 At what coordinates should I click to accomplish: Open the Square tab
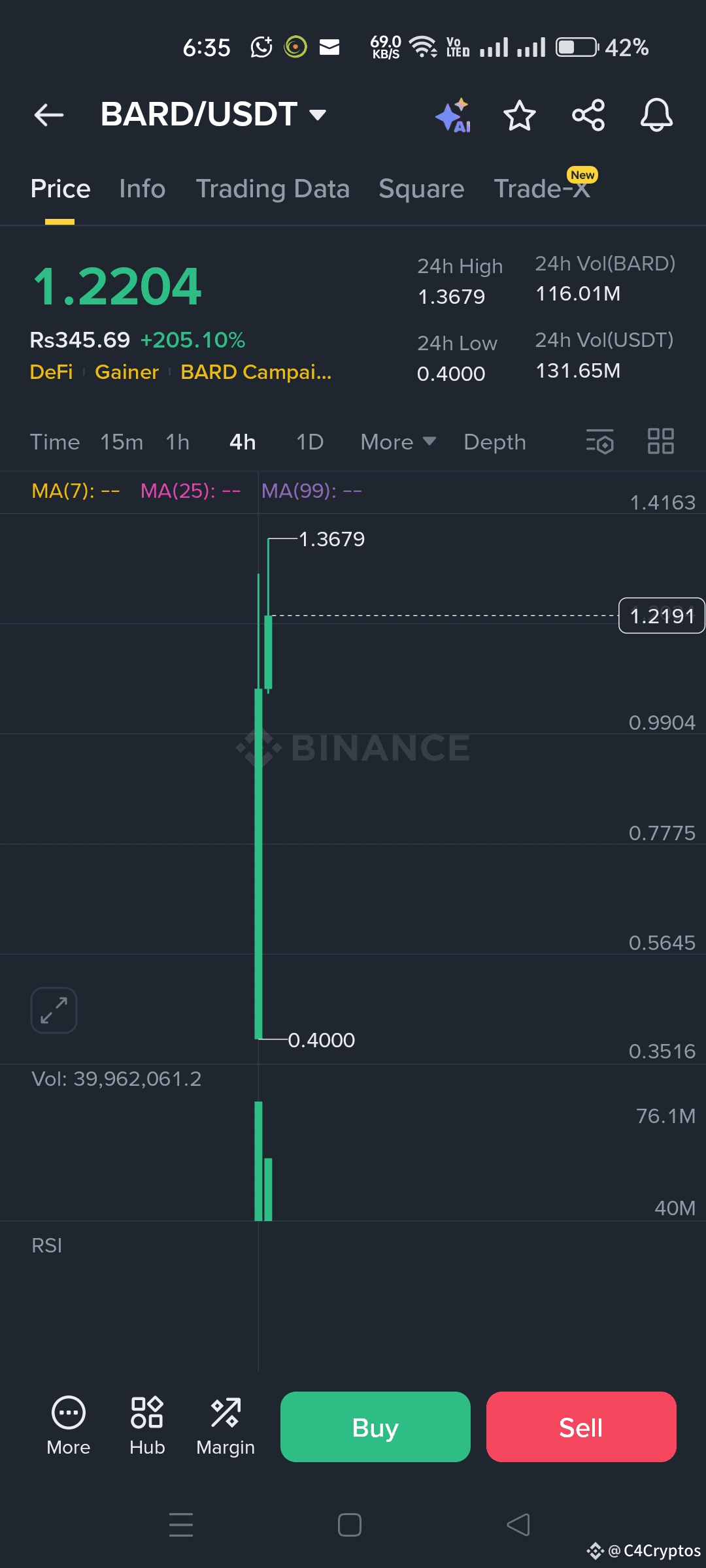(421, 189)
